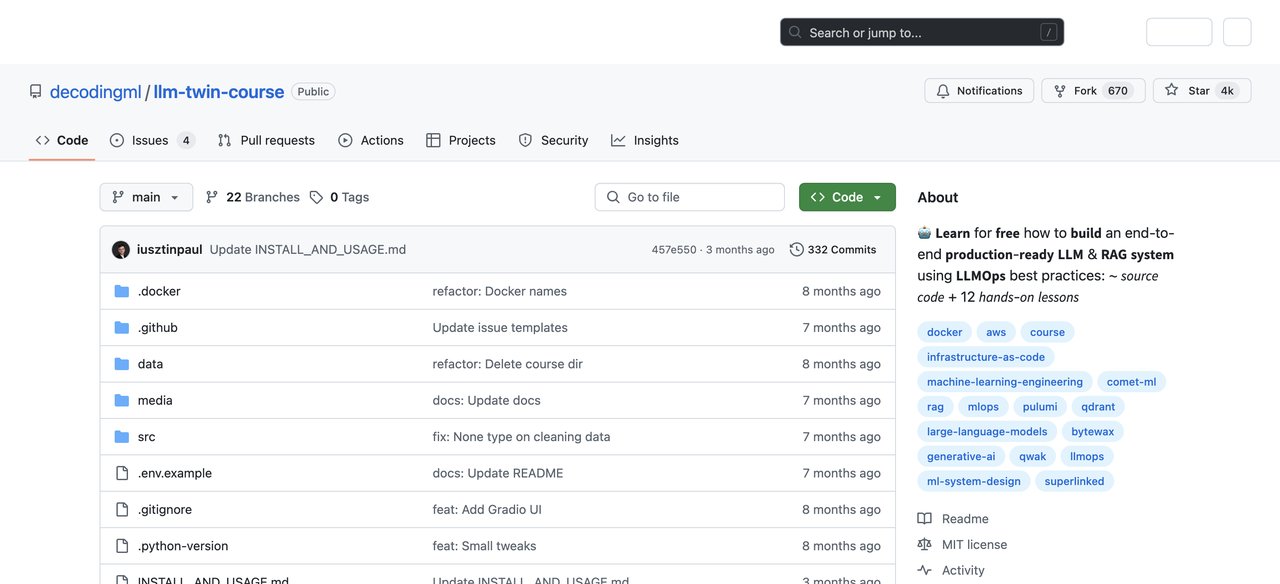Click the file icon for .gitignore
Image resolution: width=1280 pixels, height=584 pixels.
122,510
